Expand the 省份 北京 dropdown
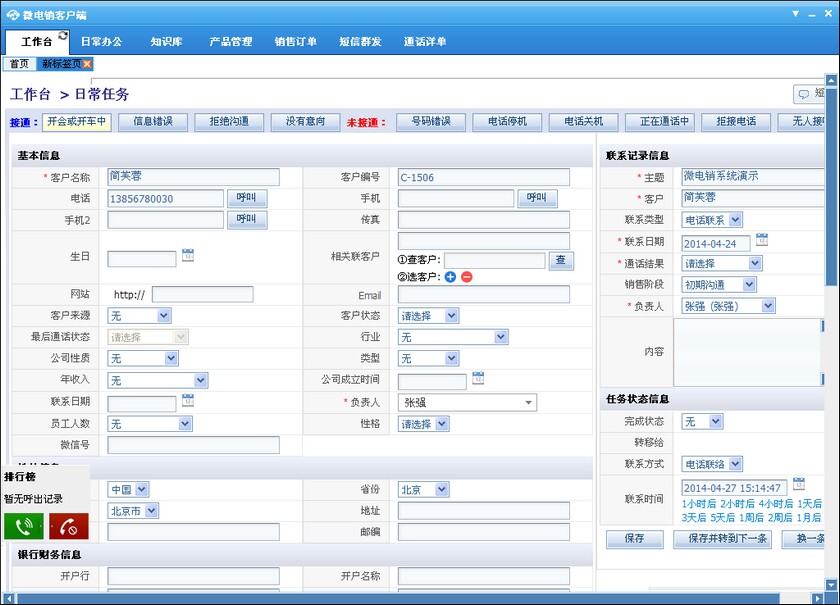The width and height of the screenshot is (840, 605). click(441, 489)
